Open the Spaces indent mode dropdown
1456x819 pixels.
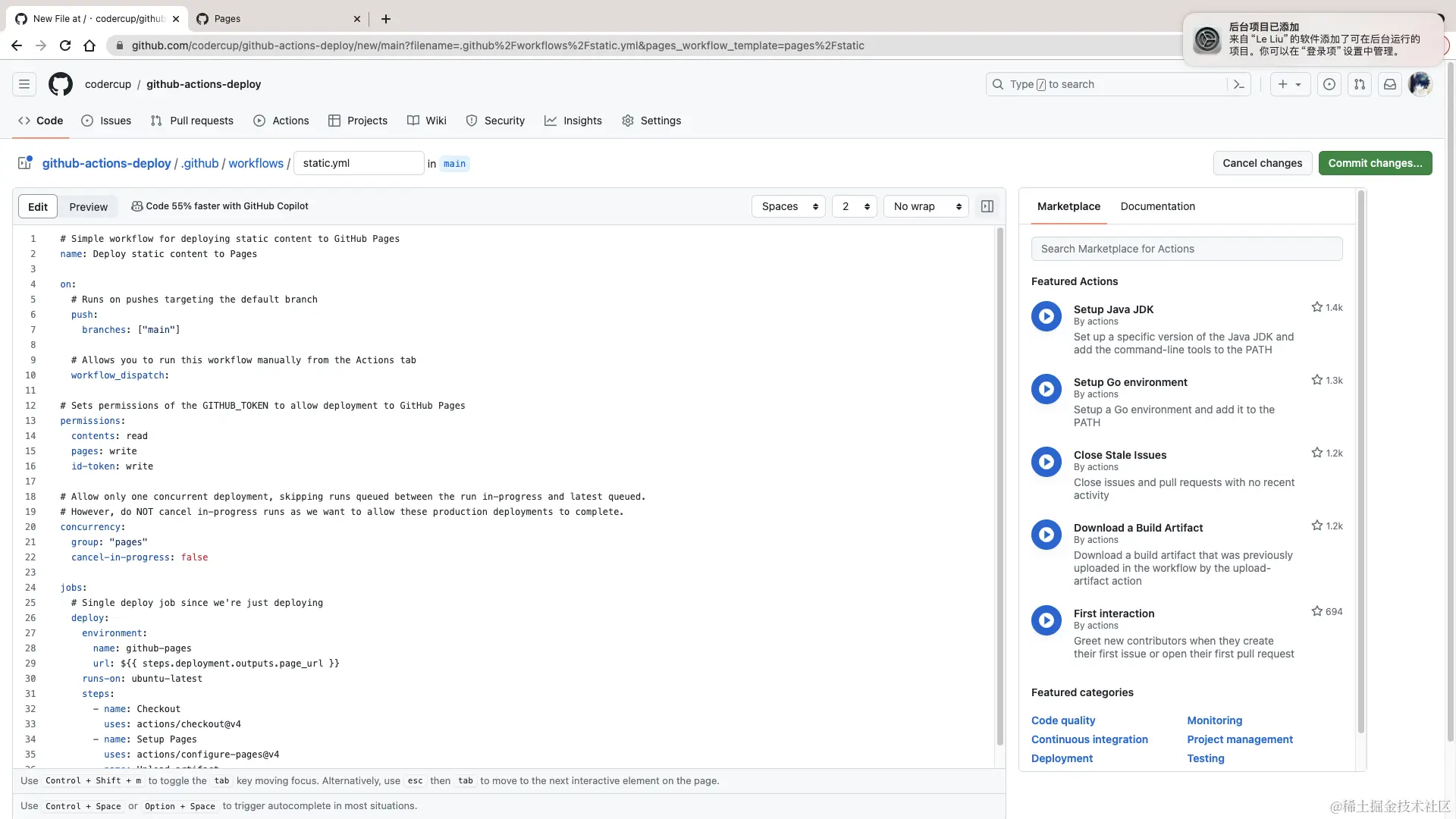[x=789, y=206]
